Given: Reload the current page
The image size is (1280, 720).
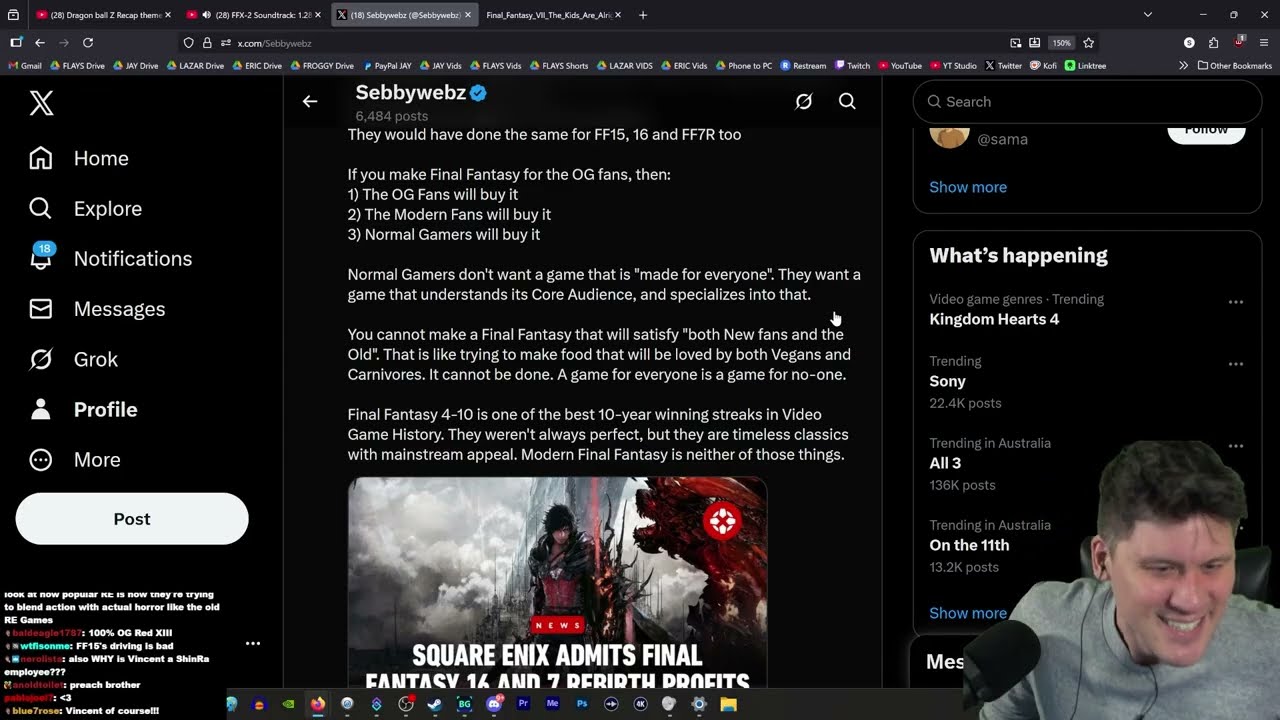Looking at the screenshot, I should 88,43.
